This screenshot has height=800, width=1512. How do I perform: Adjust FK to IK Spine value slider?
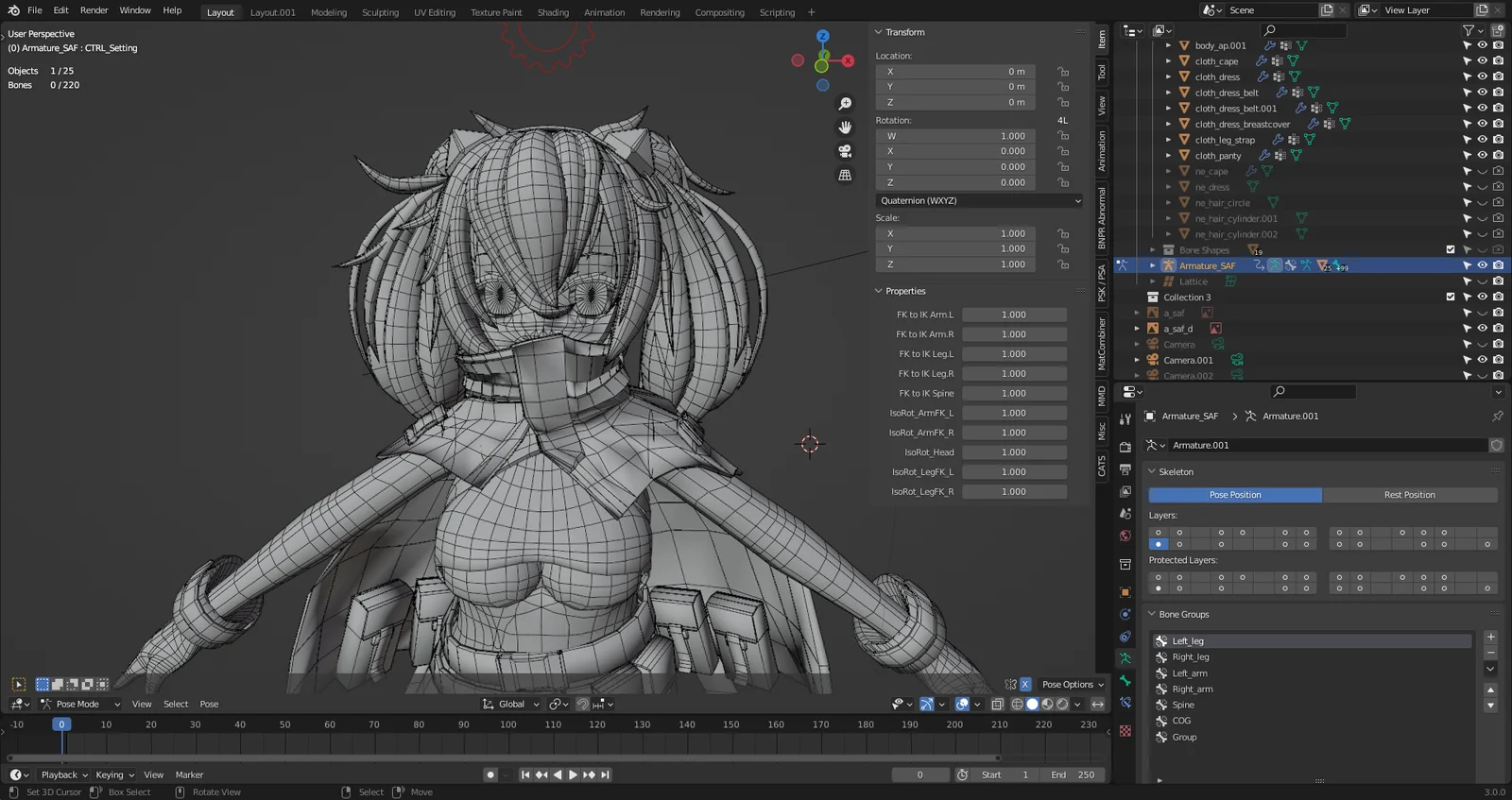pos(1014,393)
